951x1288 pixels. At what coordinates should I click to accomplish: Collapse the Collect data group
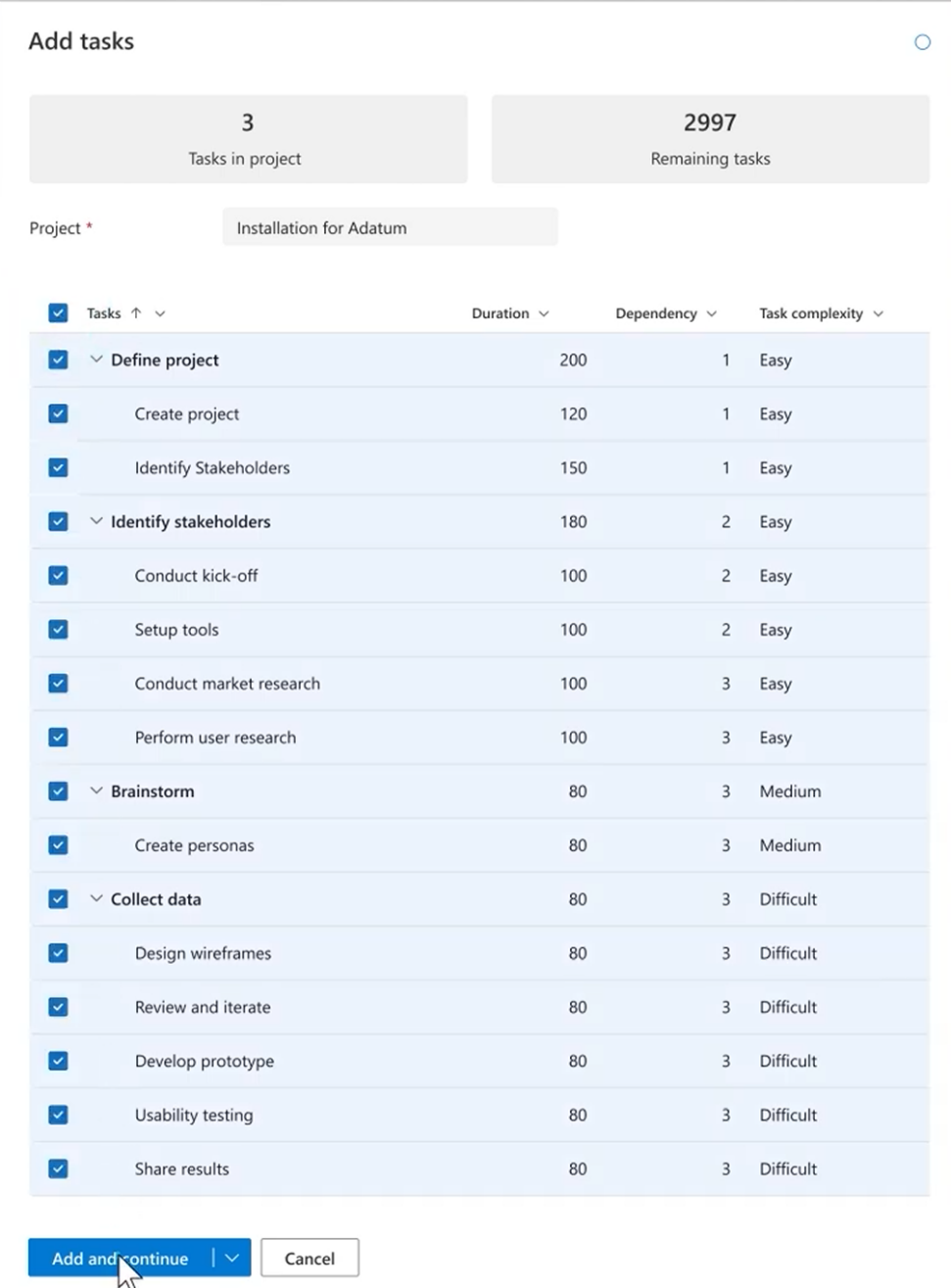(x=96, y=898)
